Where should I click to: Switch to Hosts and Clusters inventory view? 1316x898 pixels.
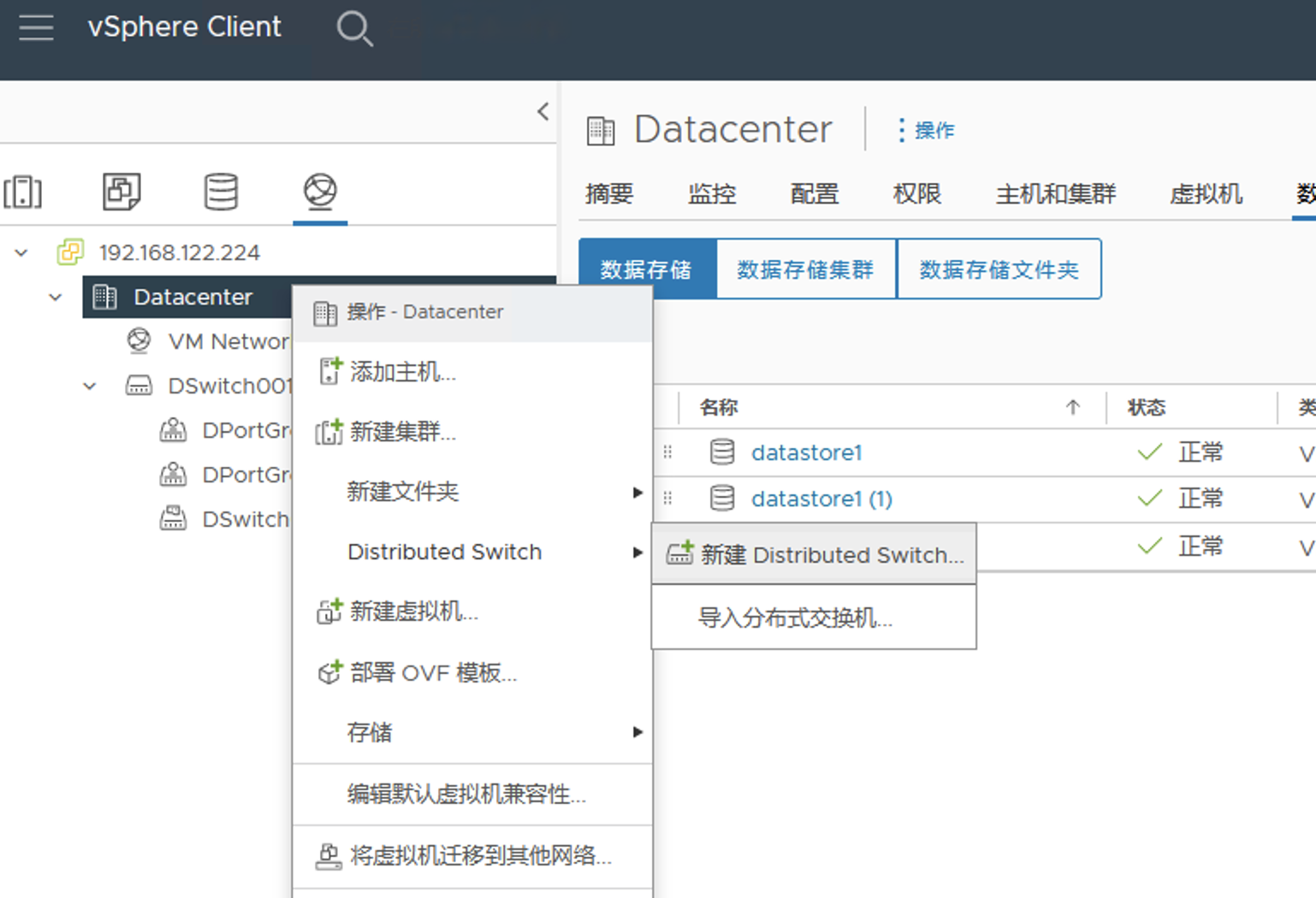click(23, 192)
